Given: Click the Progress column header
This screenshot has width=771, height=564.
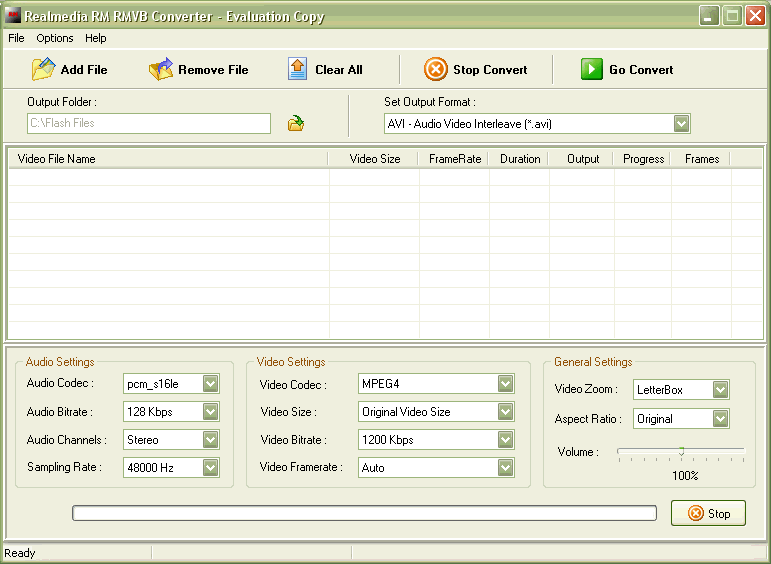Looking at the screenshot, I should (x=642, y=159).
